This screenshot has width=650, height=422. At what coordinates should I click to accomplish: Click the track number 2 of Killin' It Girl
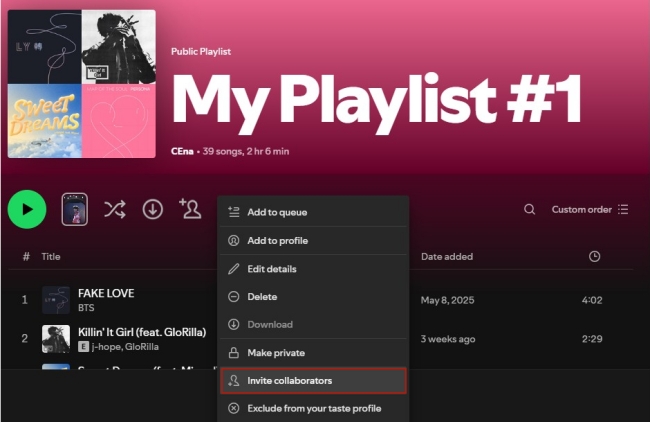tap(24, 339)
